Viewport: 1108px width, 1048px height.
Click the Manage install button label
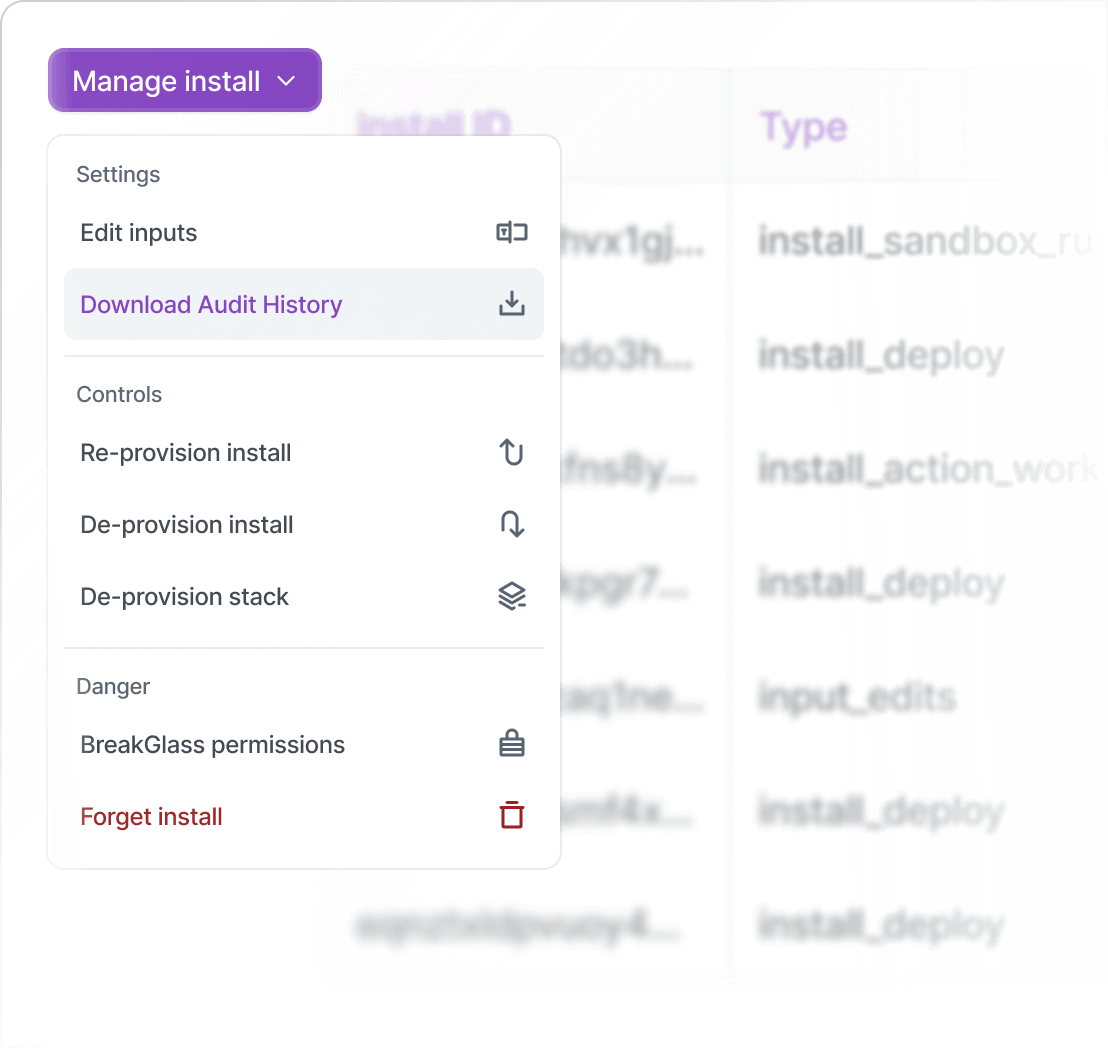(x=166, y=81)
